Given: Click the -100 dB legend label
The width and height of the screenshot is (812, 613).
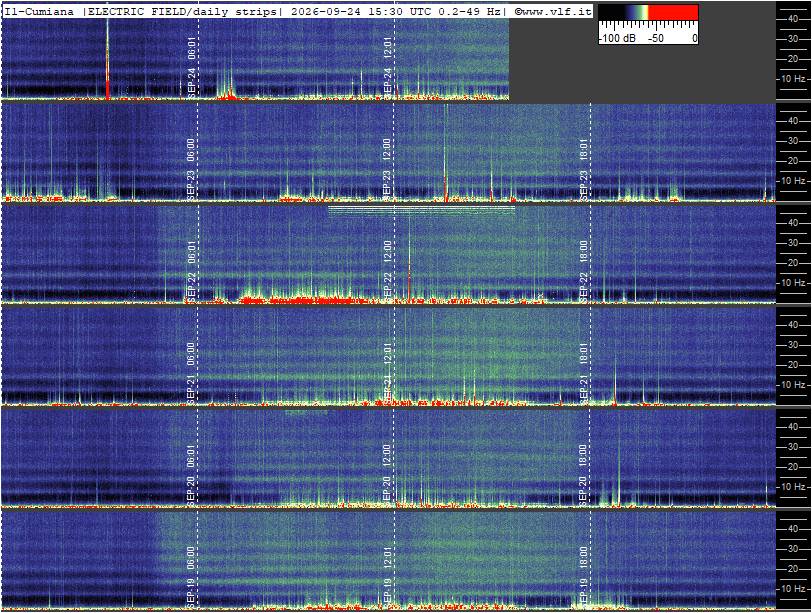Looking at the screenshot, I should click(x=617, y=38).
